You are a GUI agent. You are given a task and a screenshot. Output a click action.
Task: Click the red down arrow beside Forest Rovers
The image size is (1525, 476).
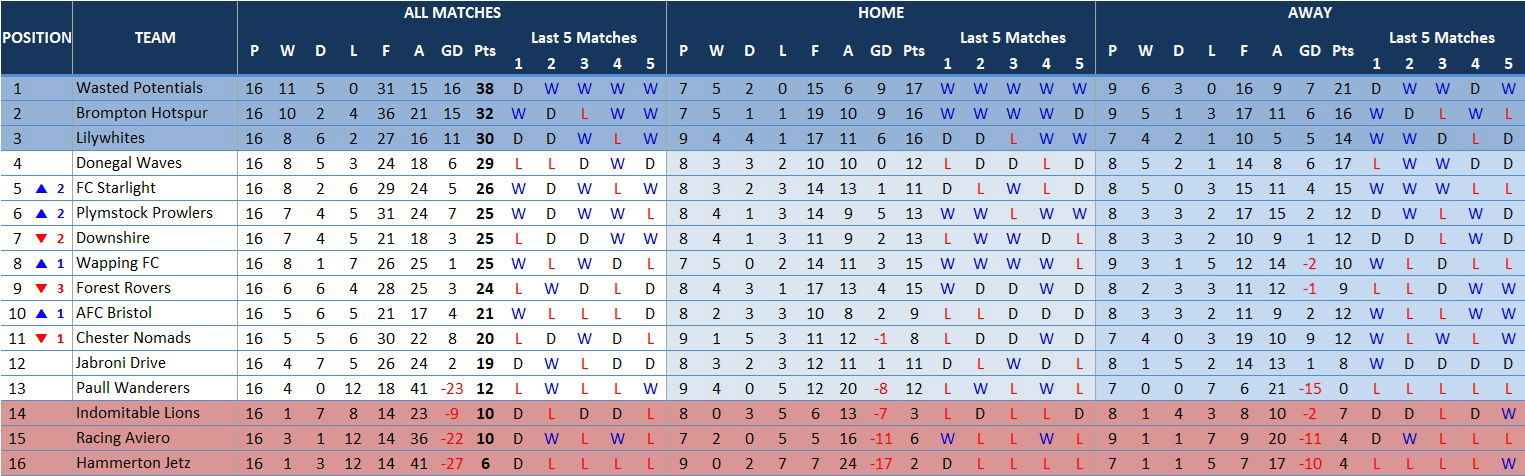click(41, 288)
